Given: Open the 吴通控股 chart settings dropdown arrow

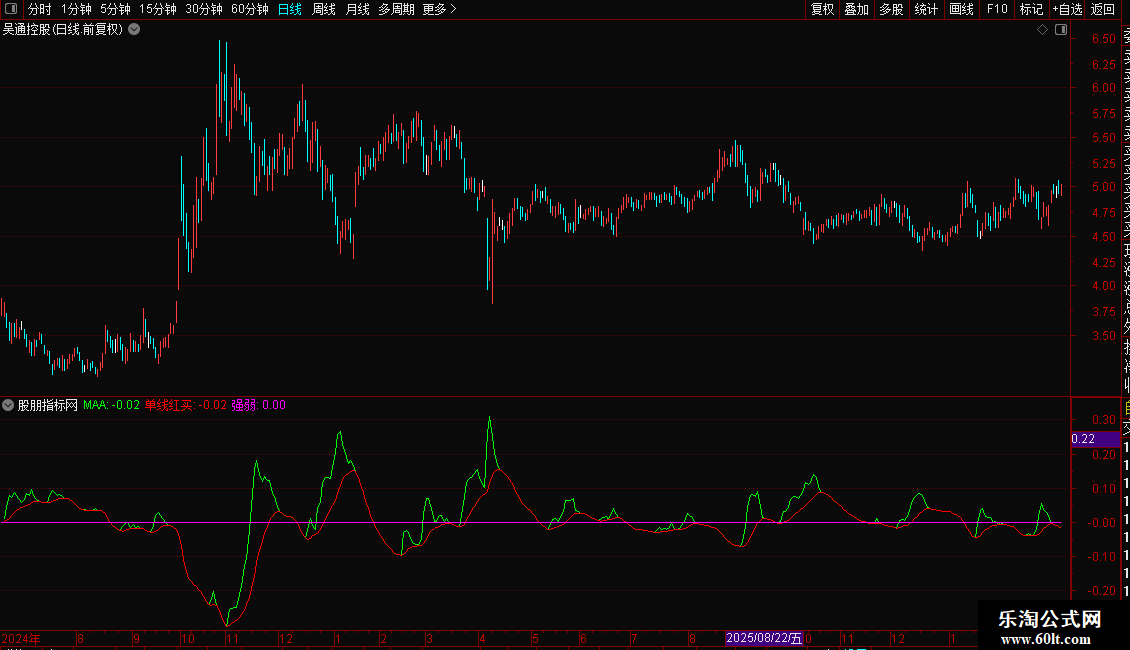Looking at the screenshot, I should (x=134, y=30).
